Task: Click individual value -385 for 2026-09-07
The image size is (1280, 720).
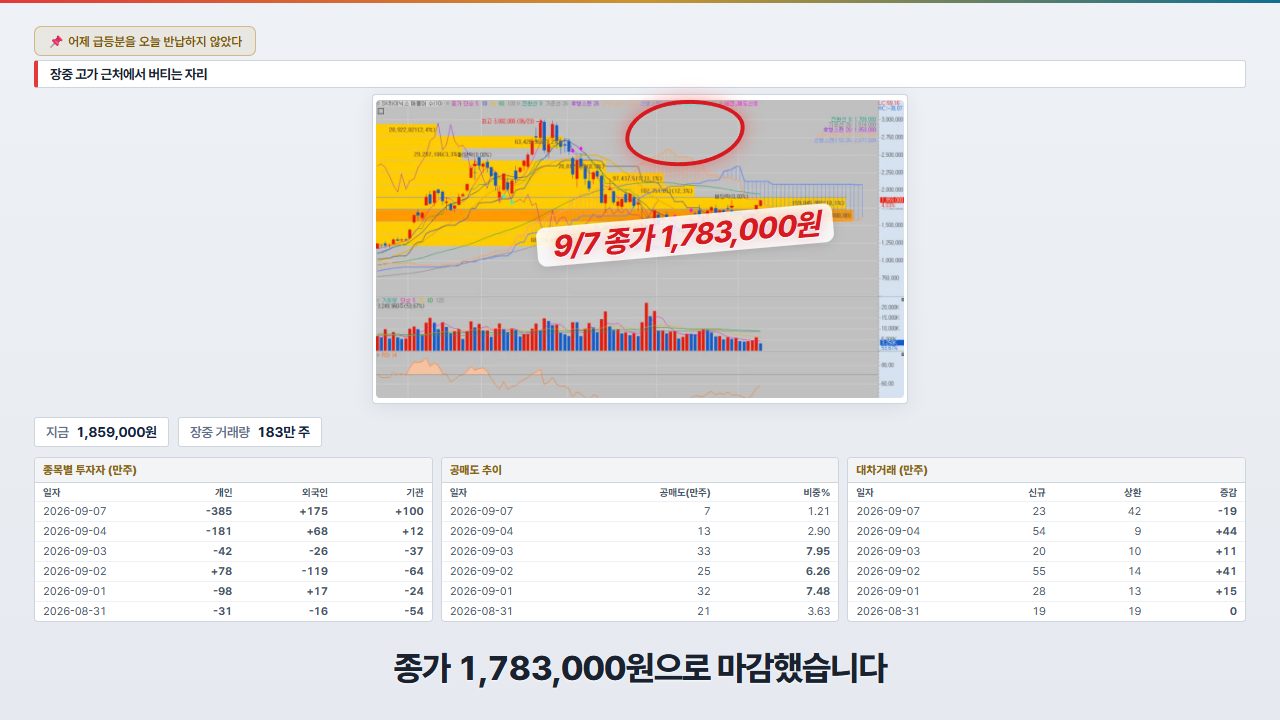Action: tap(219, 512)
